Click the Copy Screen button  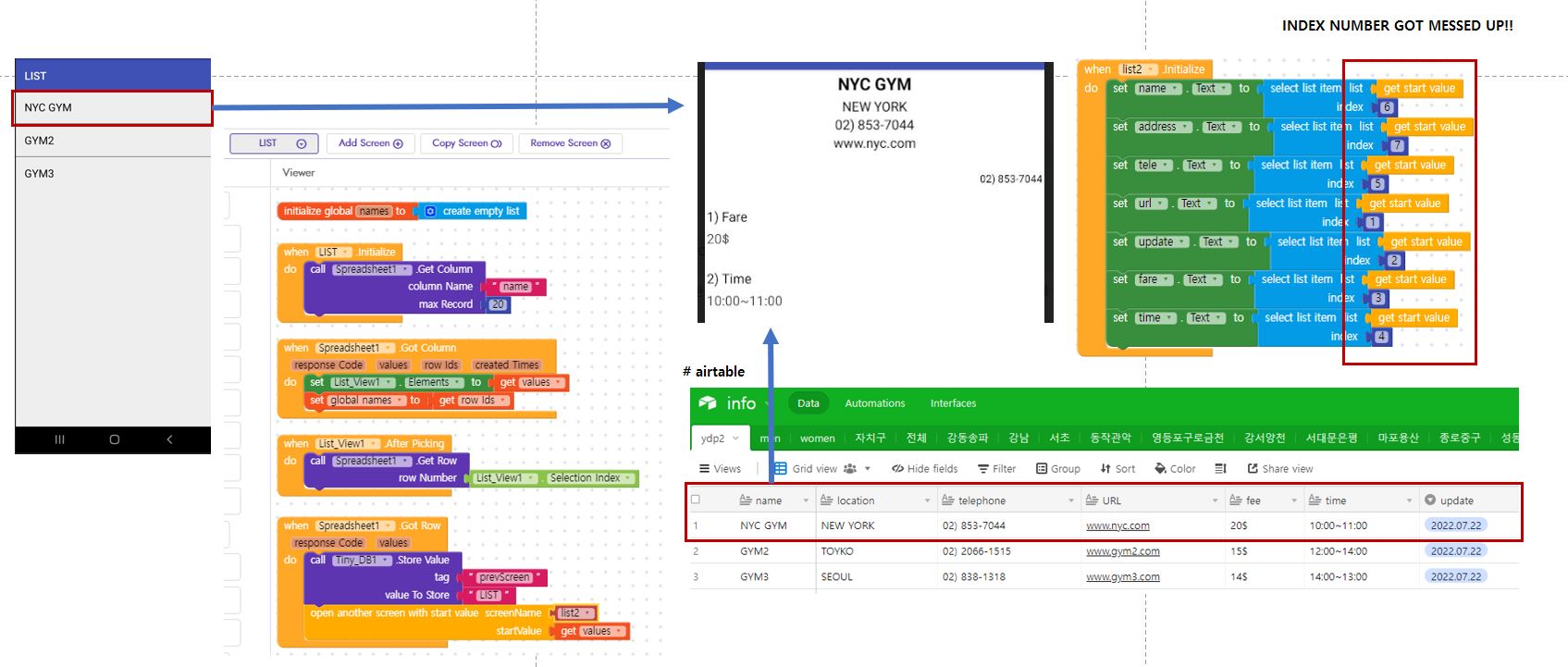[x=467, y=143]
